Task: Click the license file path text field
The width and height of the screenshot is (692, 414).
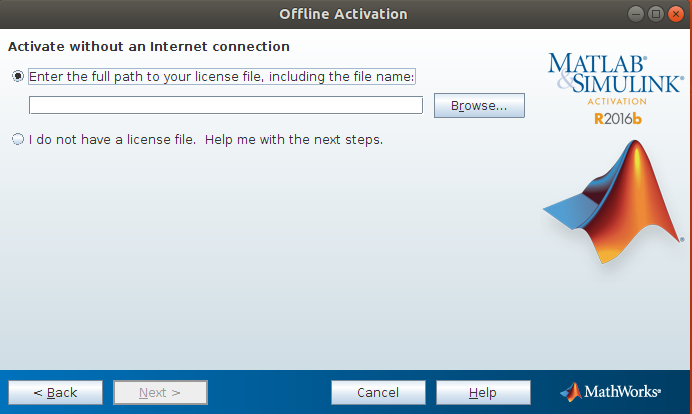Action: tap(226, 105)
